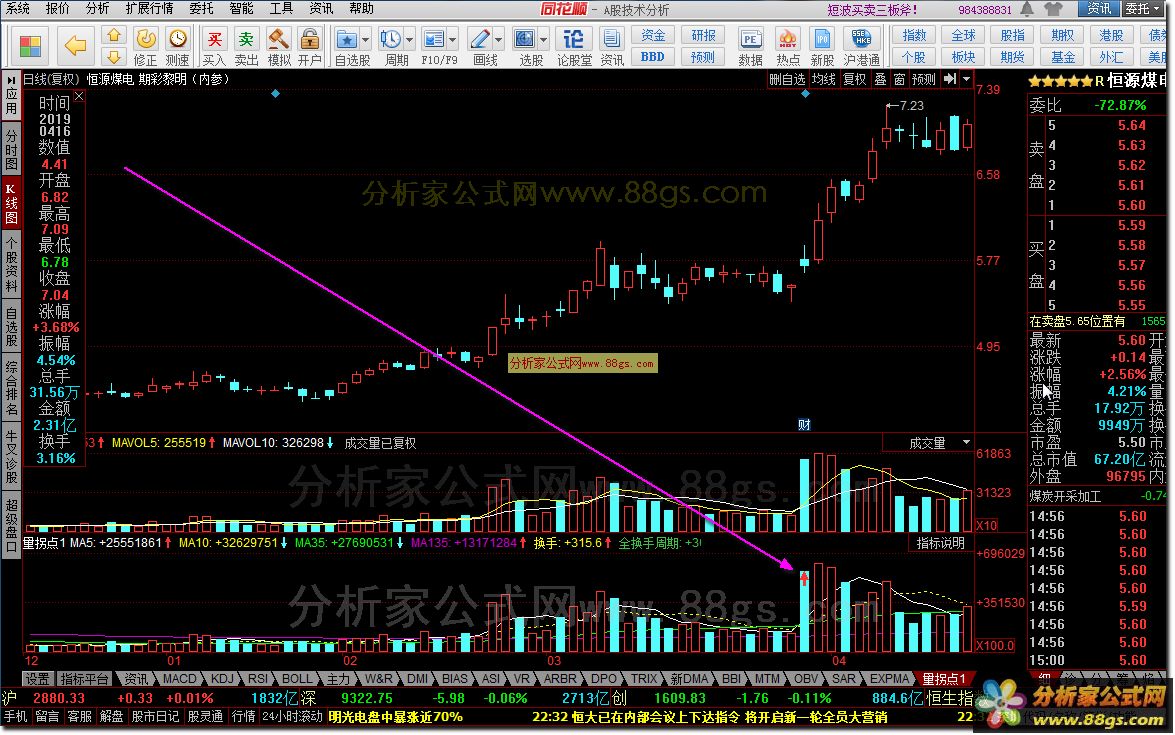The height and width of the screenshot is (735, 1175).
Task: Click the 测速 clock icon
Action: 178,39
